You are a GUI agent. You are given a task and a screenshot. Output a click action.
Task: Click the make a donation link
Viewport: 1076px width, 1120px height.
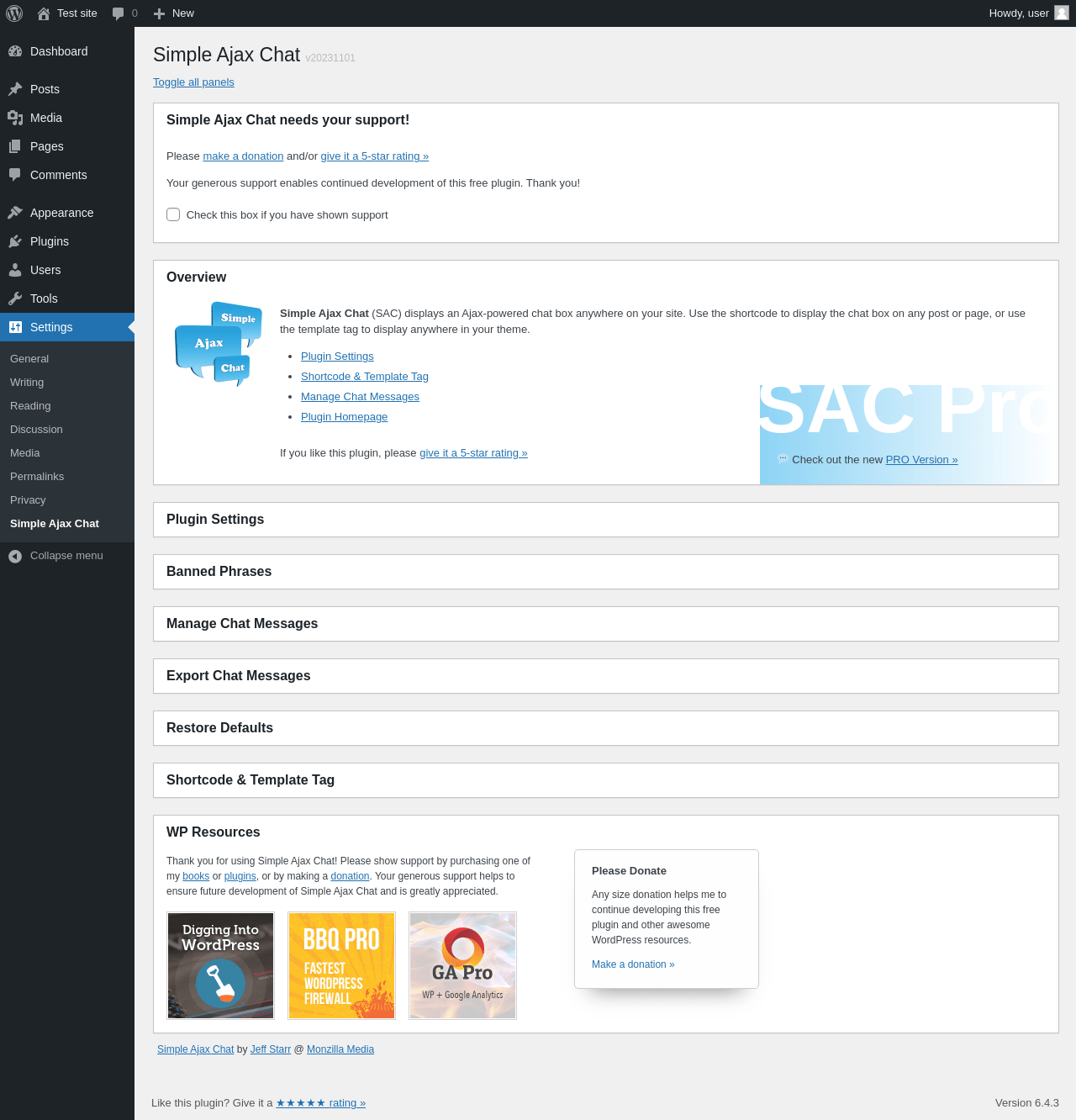(x=243, y=156)
